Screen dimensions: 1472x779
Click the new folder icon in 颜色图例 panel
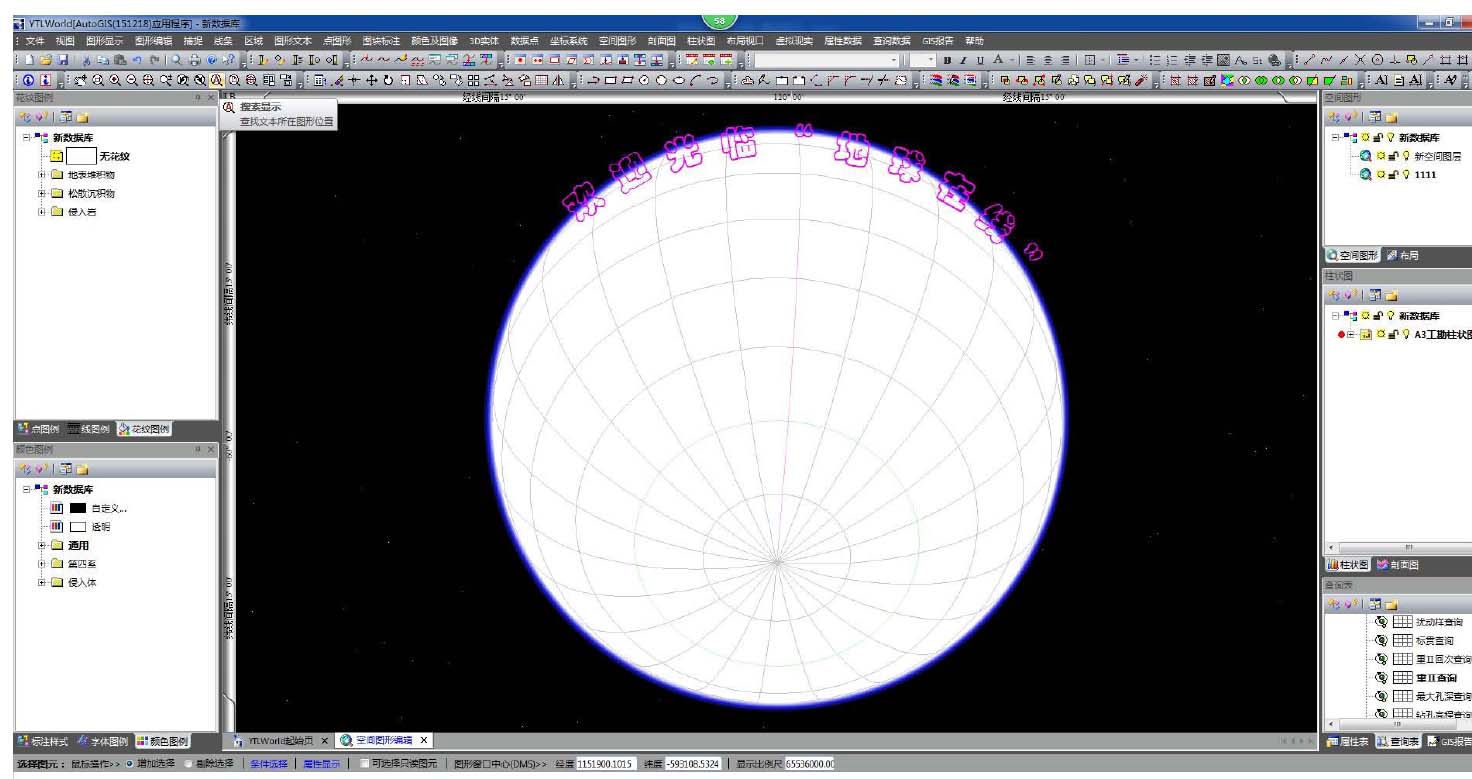point(81,468)
